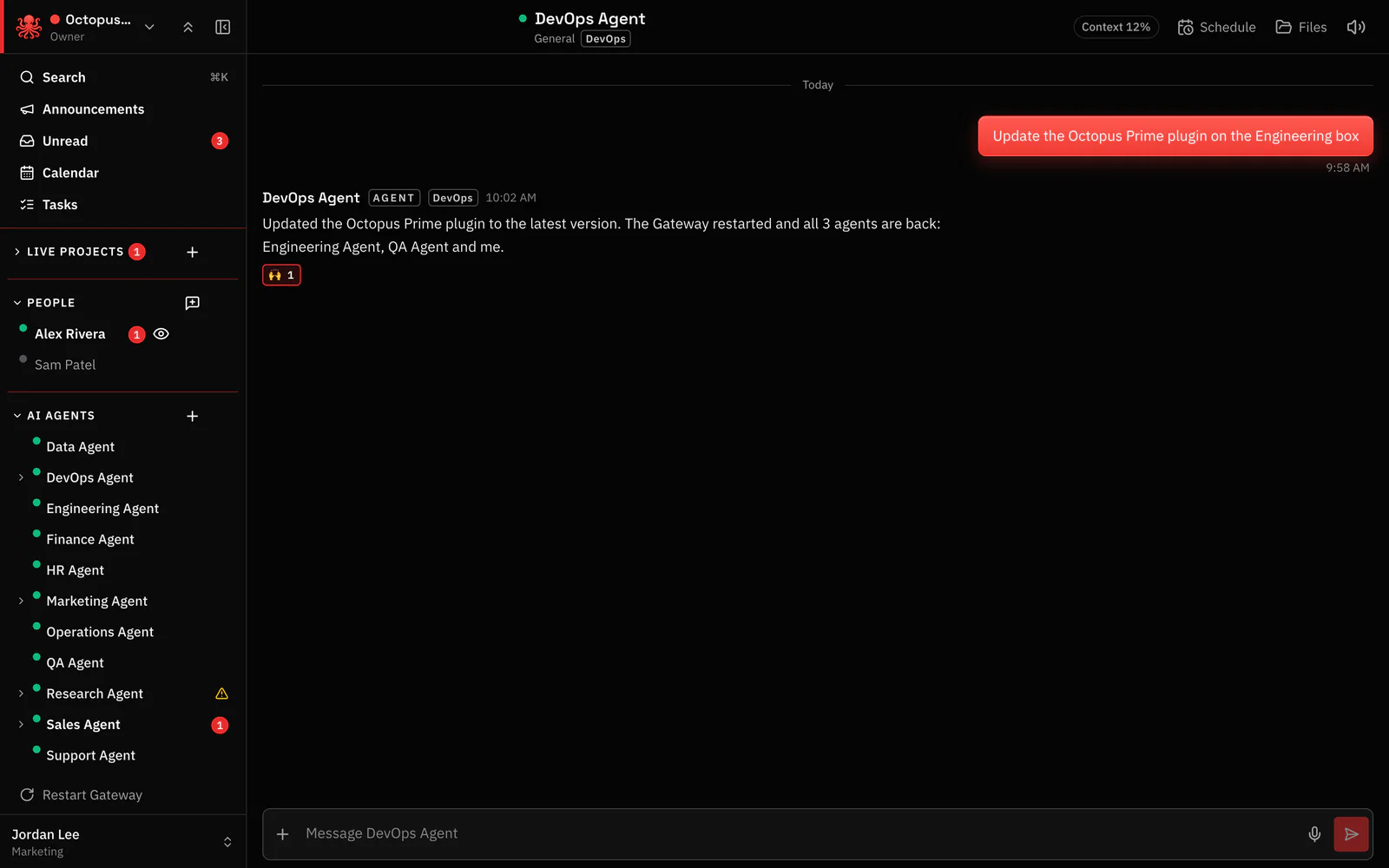Click the Restart Gateway button
This screenshot has width=1389, height=868.
tap(82, 795)
